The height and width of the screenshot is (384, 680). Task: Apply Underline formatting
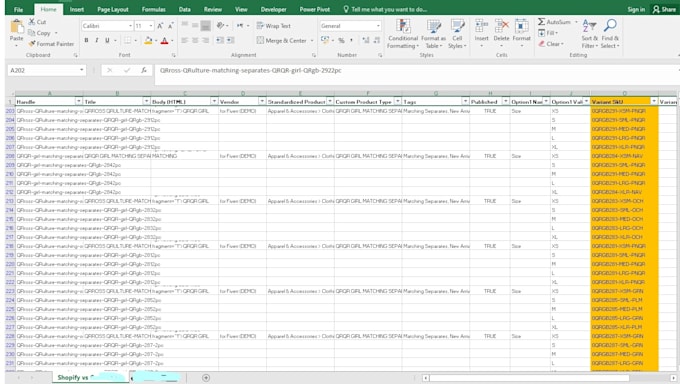pyautogui.click(x=107, y=40)
